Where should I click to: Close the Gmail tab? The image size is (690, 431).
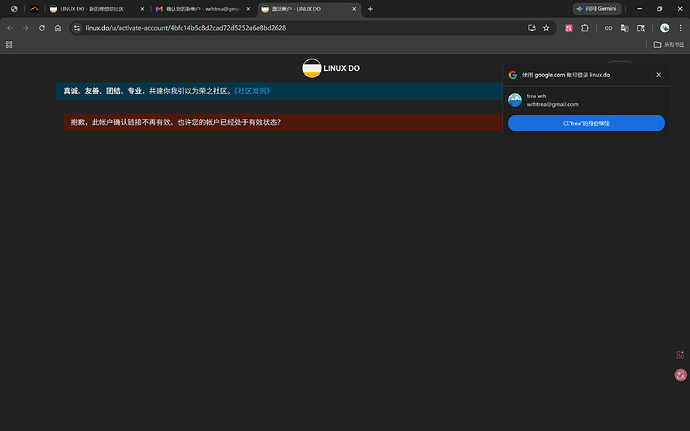(248, 9)
